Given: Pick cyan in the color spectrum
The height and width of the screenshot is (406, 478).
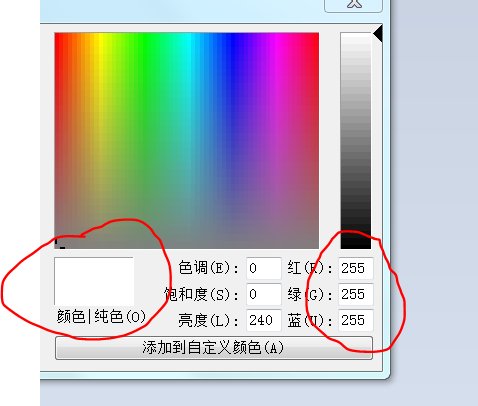Looking at the screenshot, I should (x=187, y=37).
